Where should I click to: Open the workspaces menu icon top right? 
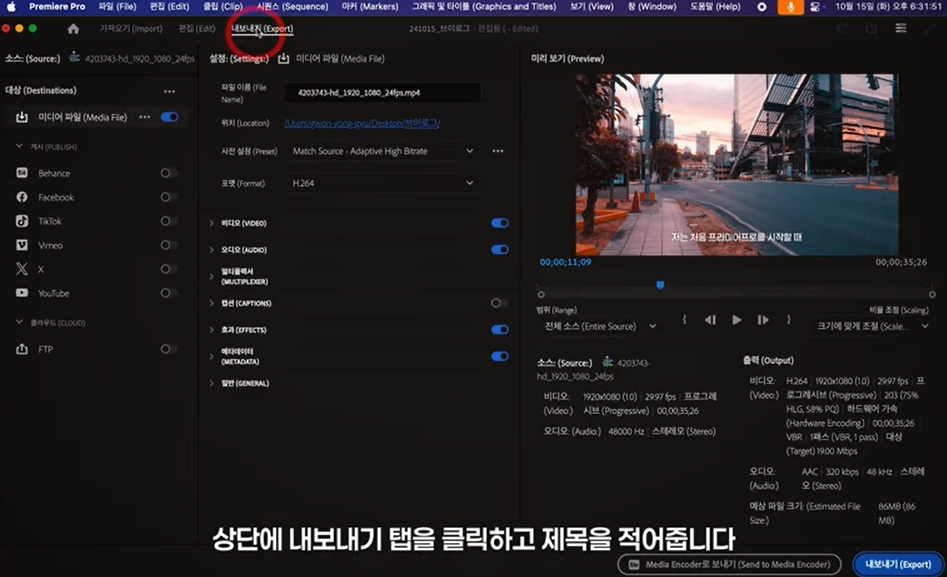[x=900, y=28]
